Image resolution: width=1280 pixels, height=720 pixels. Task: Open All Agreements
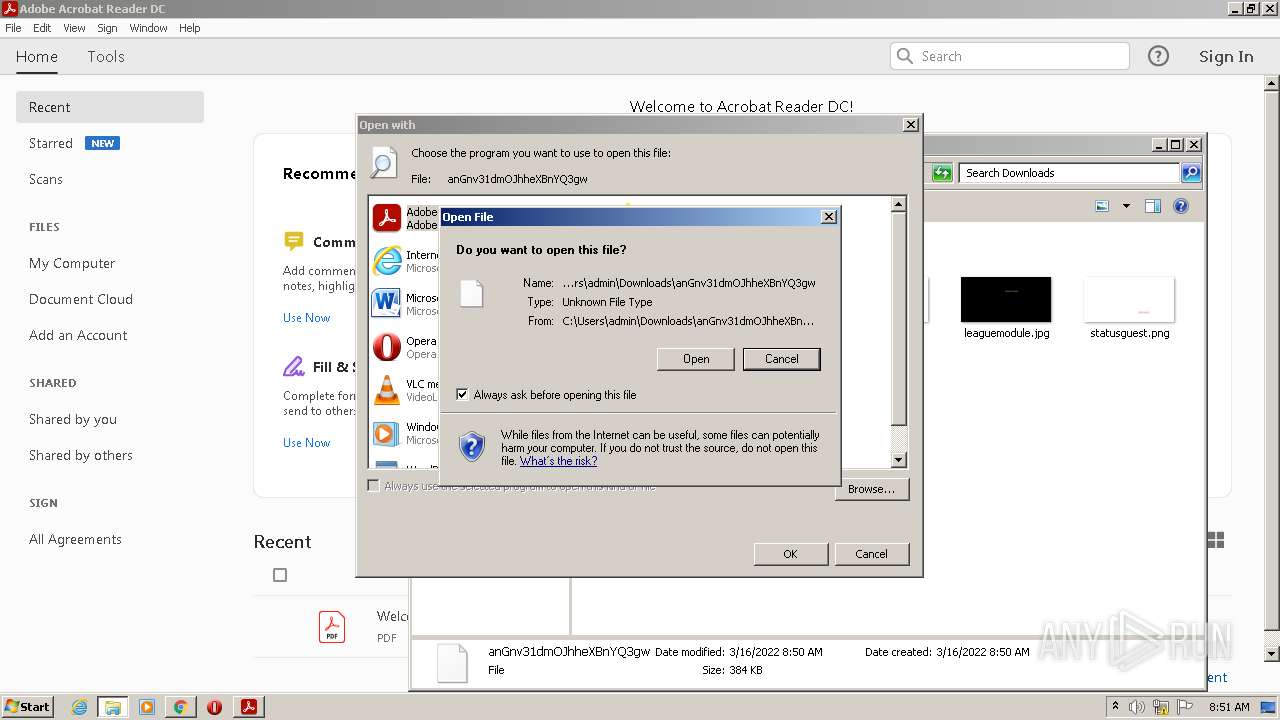(75, 539)
